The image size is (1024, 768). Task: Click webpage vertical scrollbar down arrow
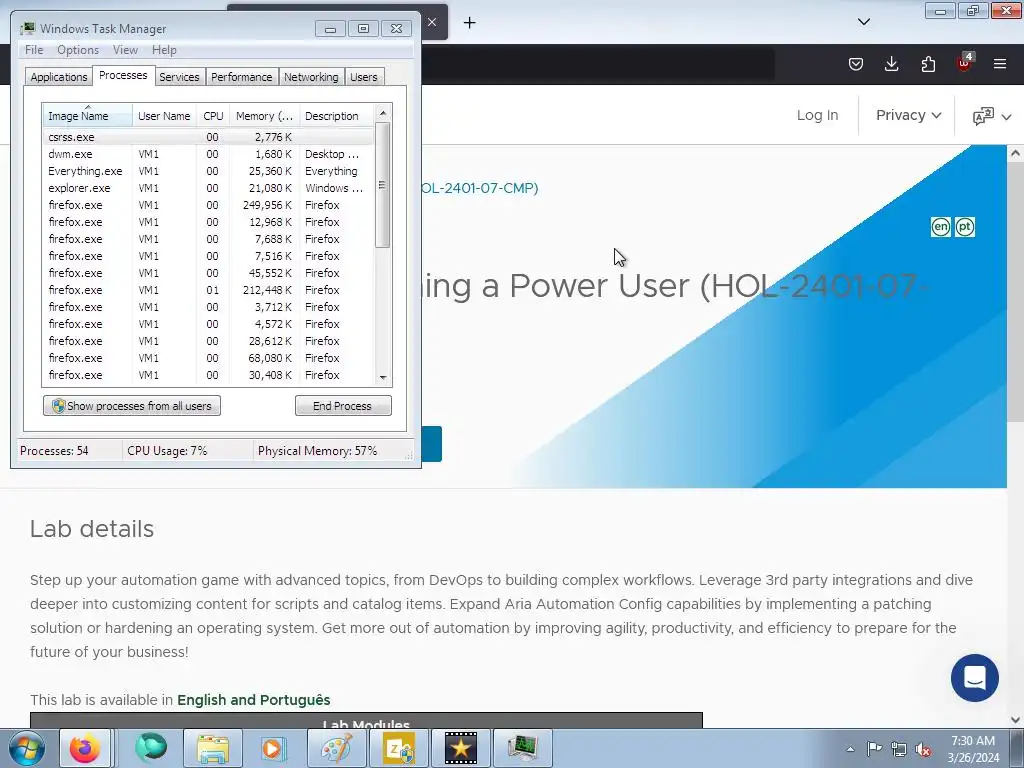[x=1015, y=720]
